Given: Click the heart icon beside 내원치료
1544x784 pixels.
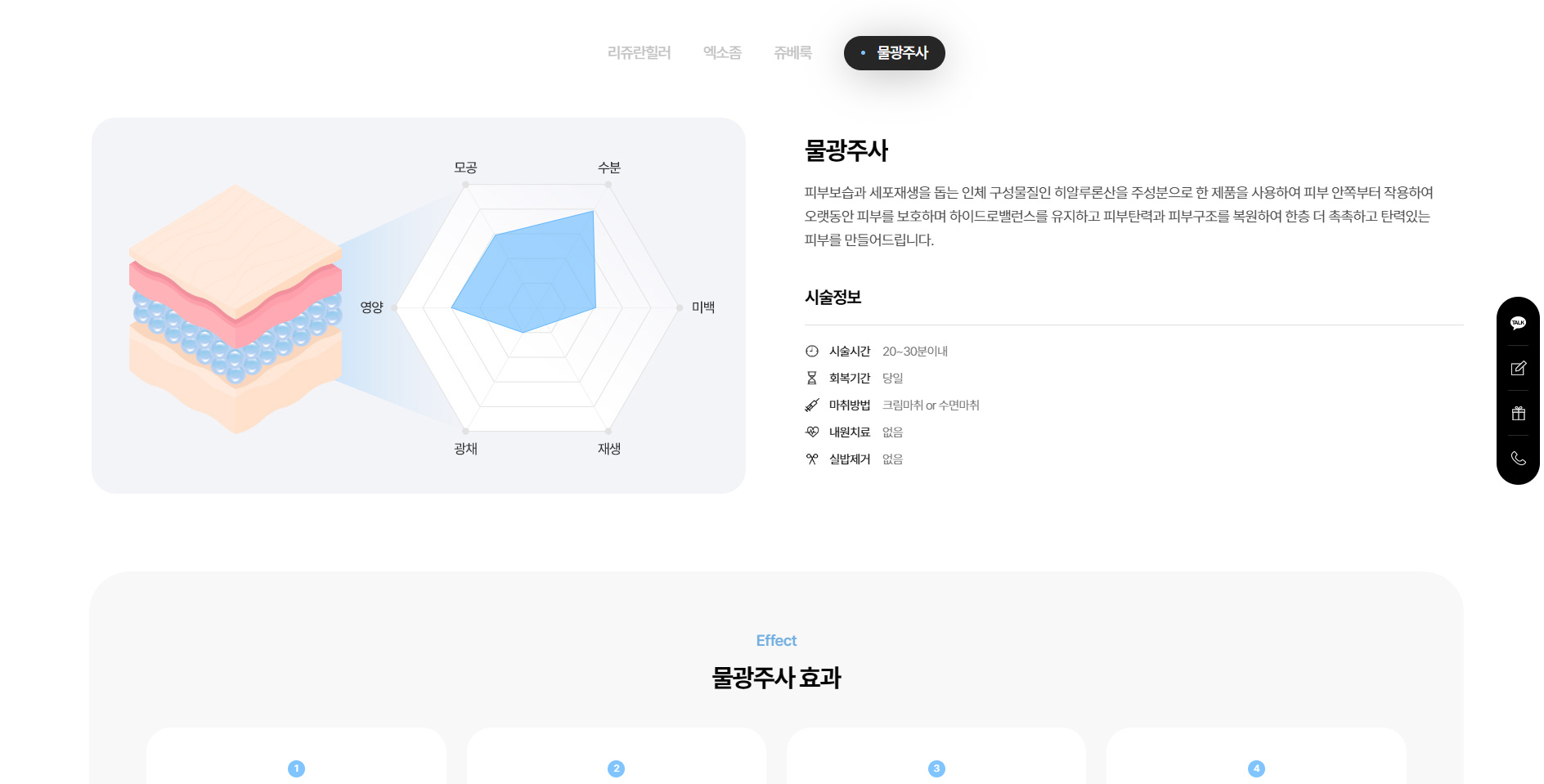Looking at the screenshot, I should (x=811, y=432).
